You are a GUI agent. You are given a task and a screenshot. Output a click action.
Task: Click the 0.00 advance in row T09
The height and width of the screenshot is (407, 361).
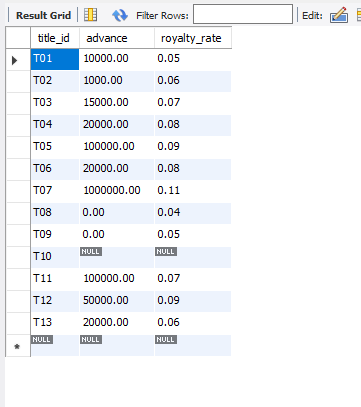tap(117, 235)
